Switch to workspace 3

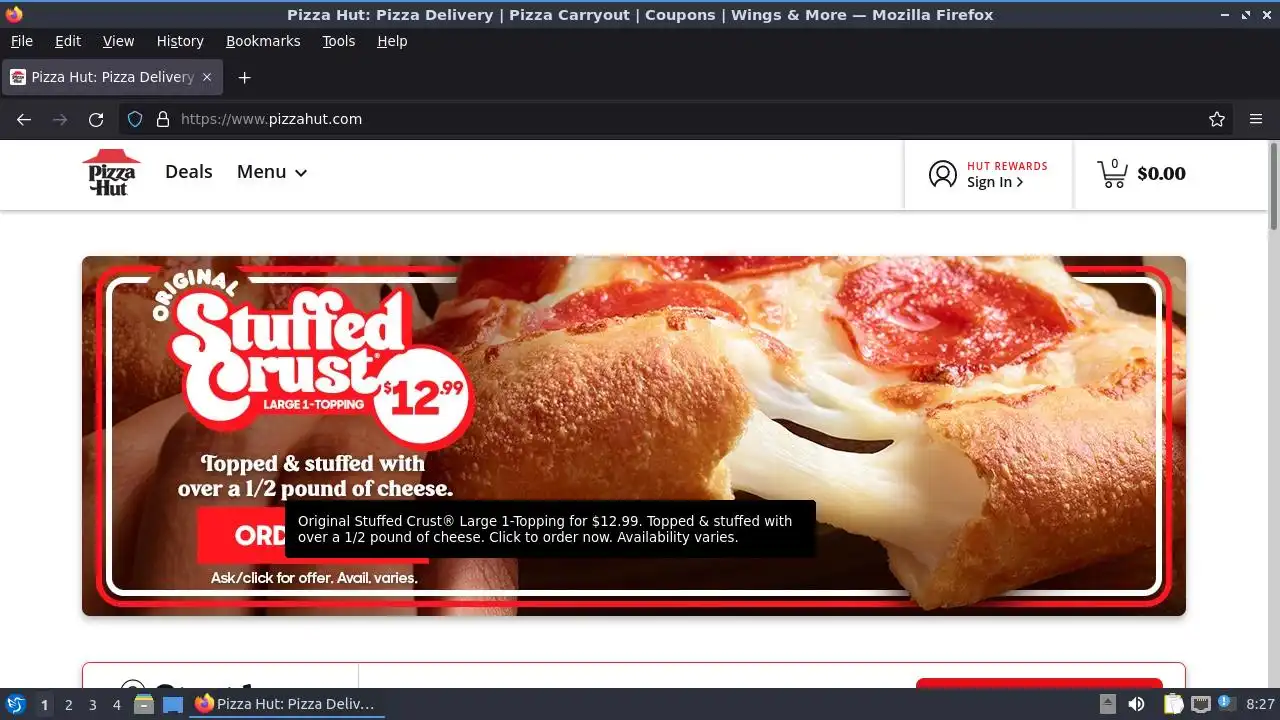pyautogui.click(x=92, y=705)
